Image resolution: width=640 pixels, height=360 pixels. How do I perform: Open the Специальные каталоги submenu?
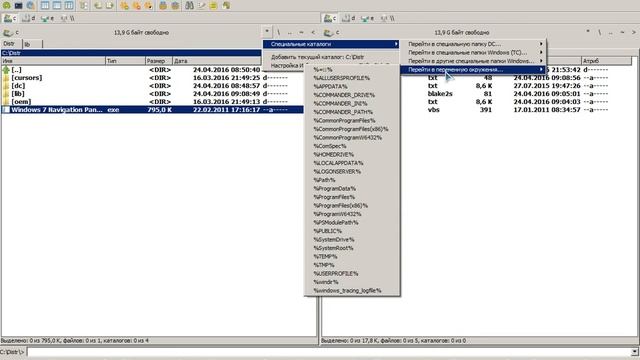[x=331, y=44]
